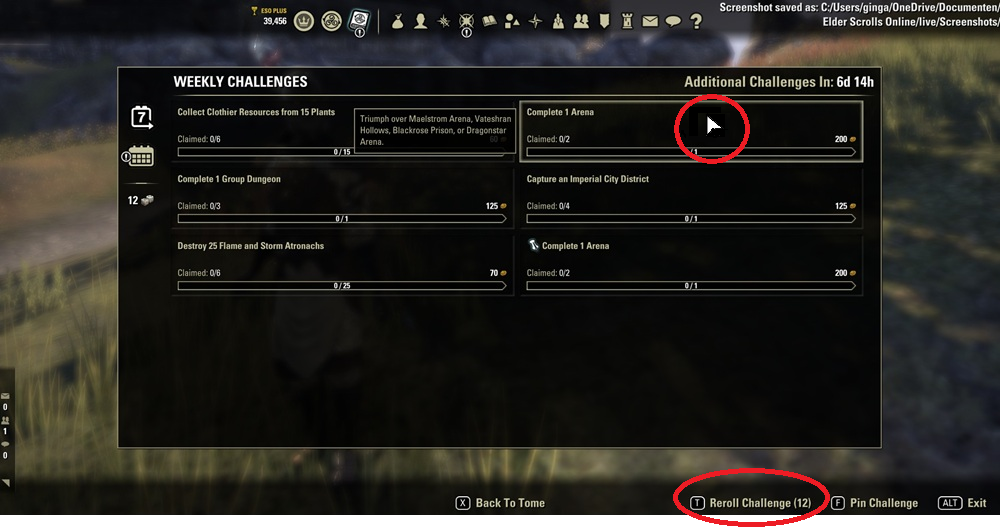Select Destroy 25 Flame and Storm Atronachs progress bar
Image resolution: width=1000 pixels, height=527 pixels.
342,286
